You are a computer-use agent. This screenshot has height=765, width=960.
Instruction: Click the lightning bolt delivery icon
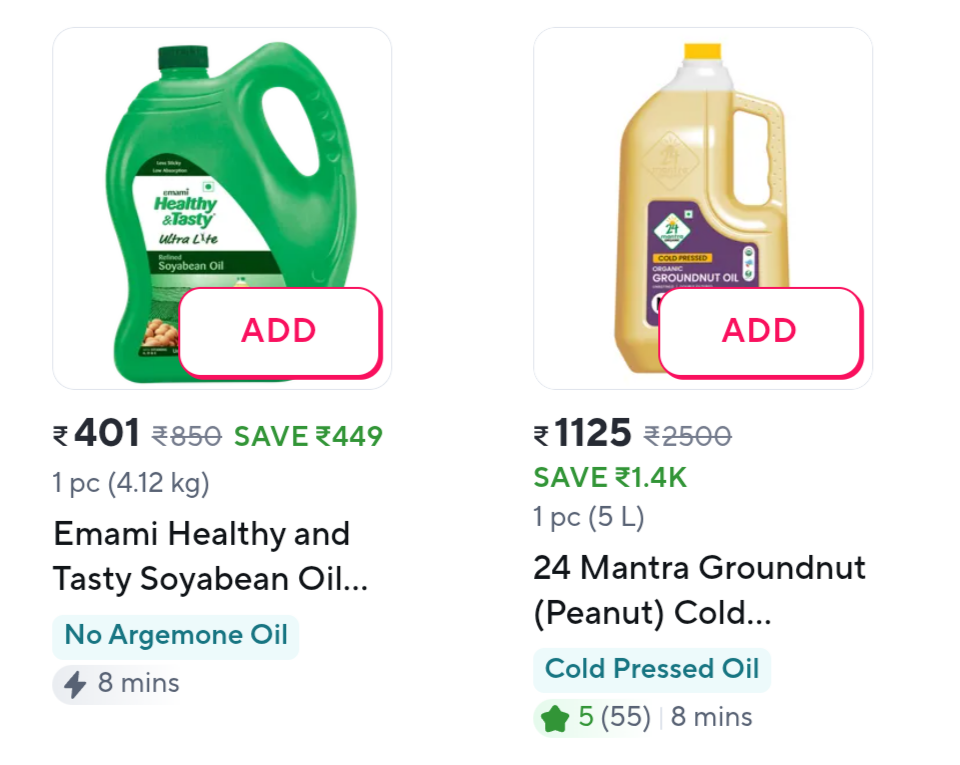75,684
